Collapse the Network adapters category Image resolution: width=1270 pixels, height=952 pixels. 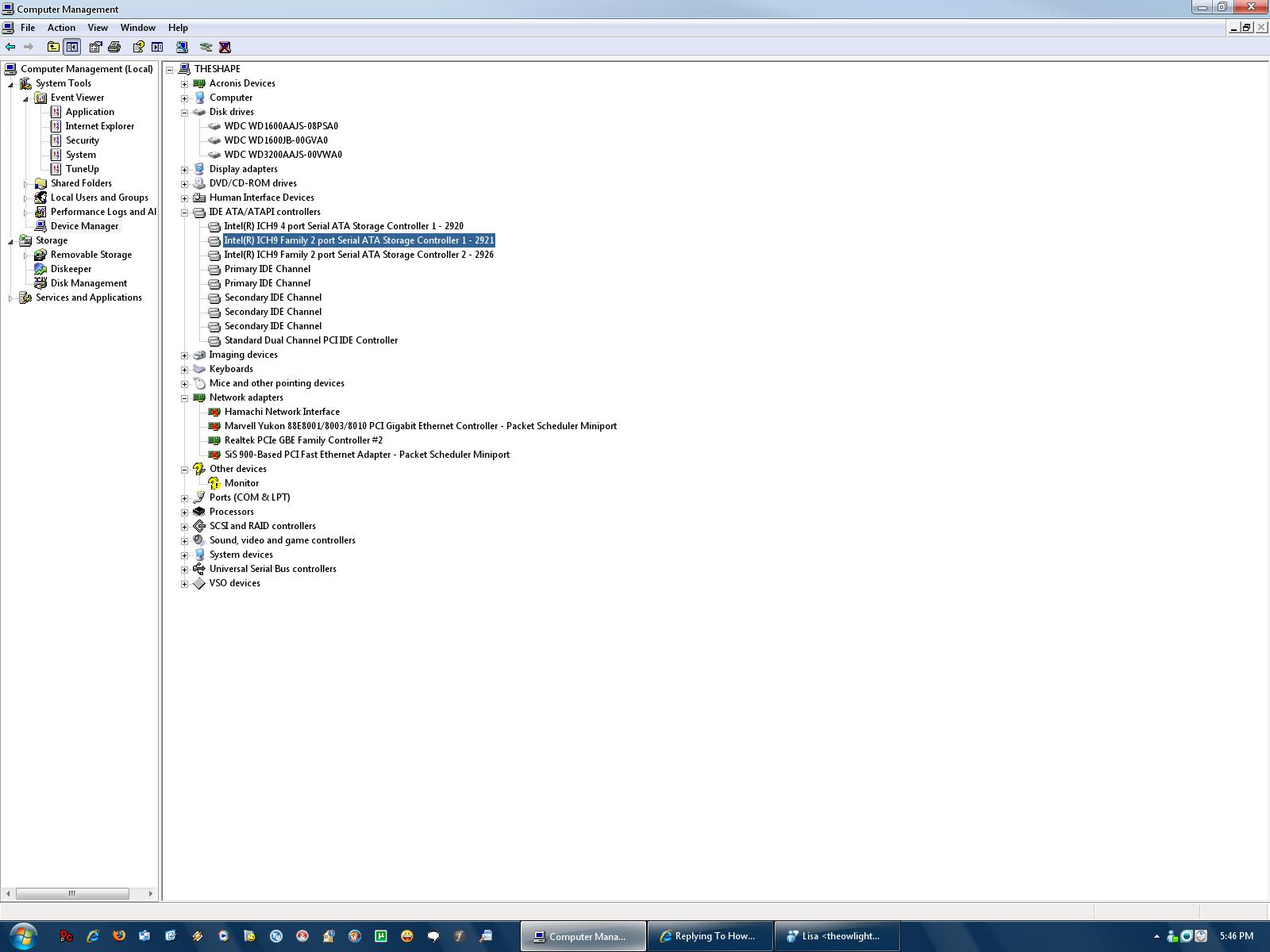pyautogui.click(x=185, y=398)
